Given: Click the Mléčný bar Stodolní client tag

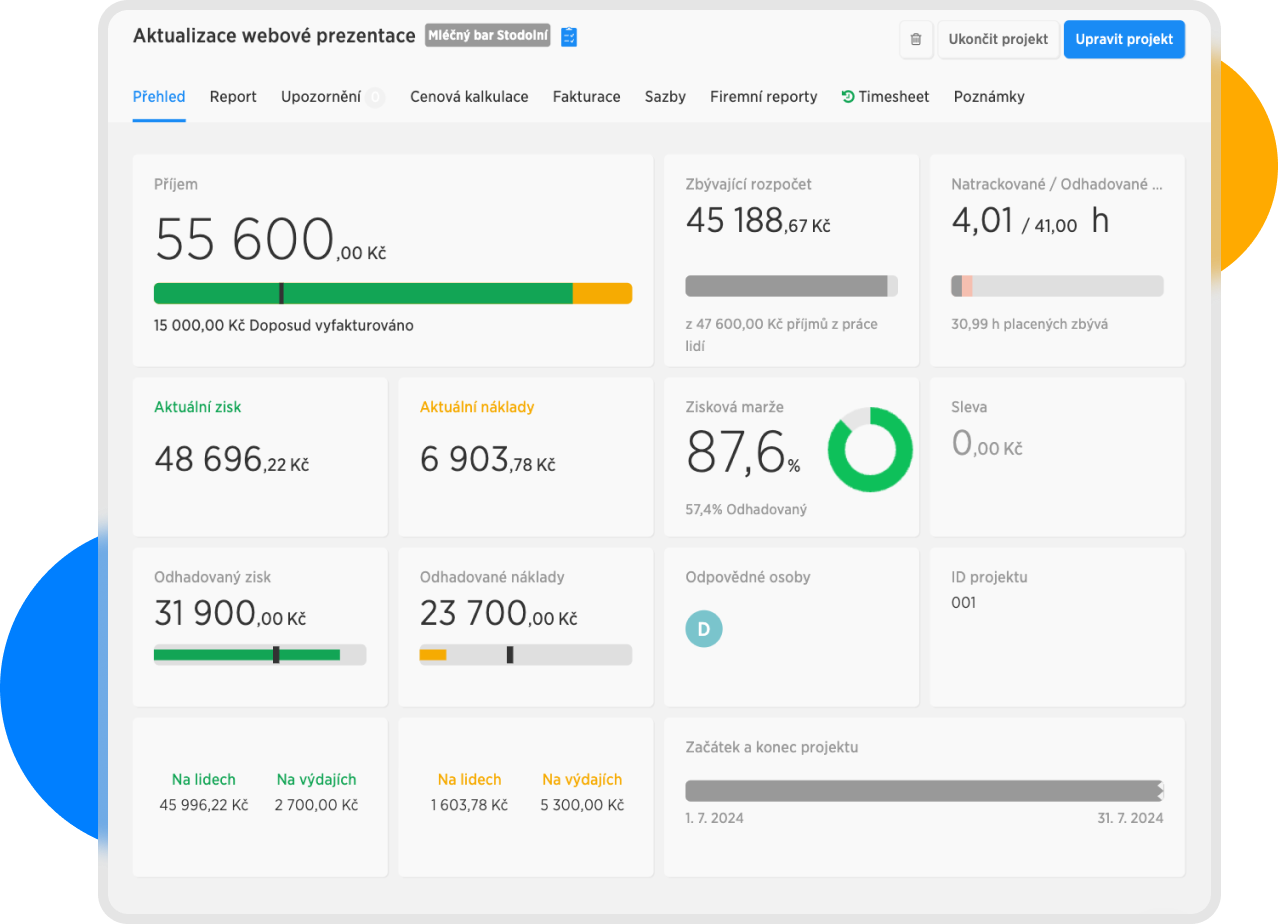Looking at the screenshot, I should (x=487, y=36).
